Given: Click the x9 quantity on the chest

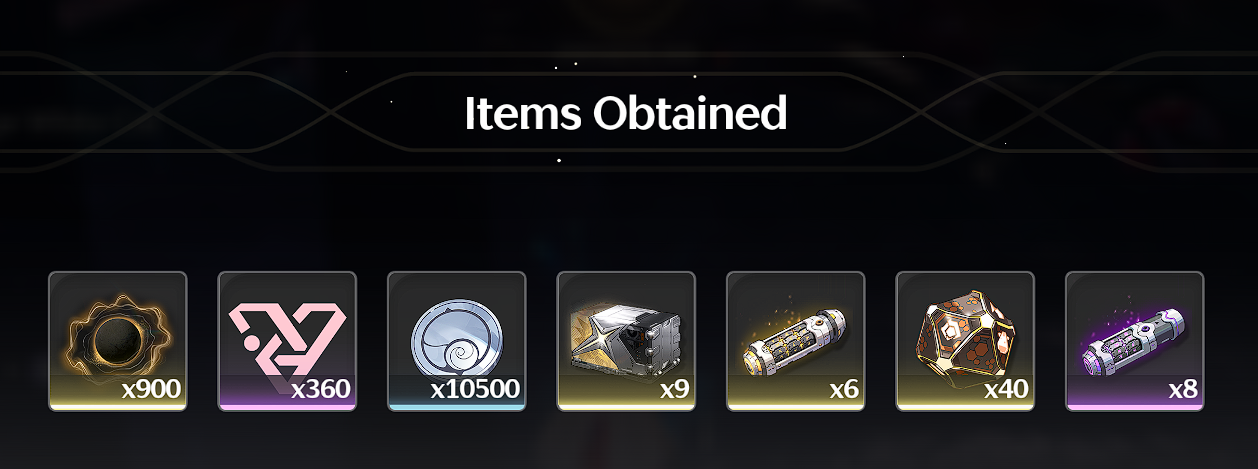Looking at the screenshot, I should (675, 389).
